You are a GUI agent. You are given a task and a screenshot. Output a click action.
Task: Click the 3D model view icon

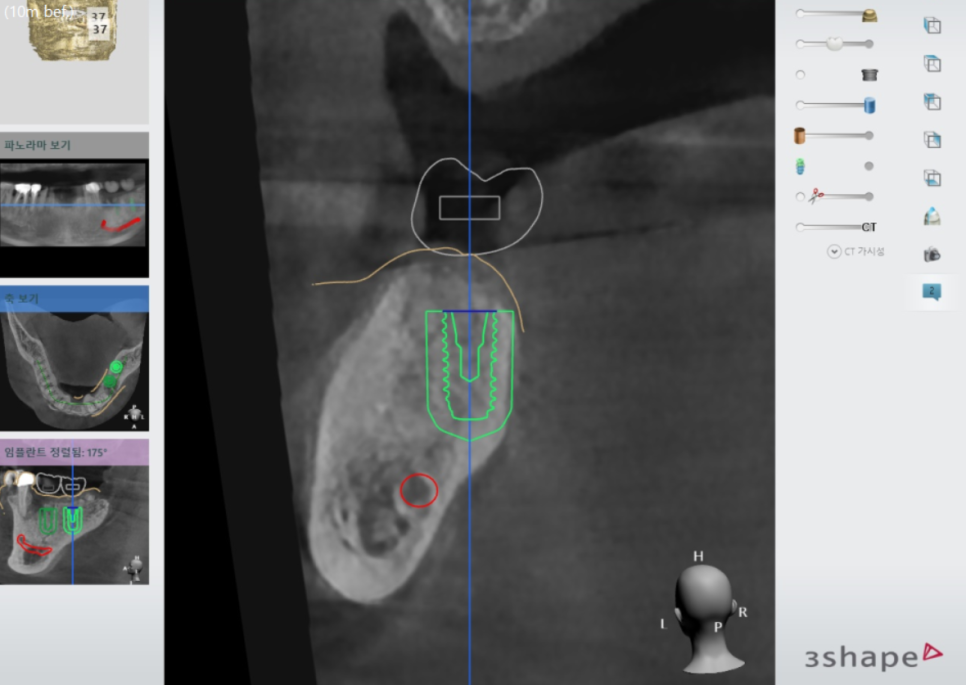pyautogui.click(x=931, y=215)
